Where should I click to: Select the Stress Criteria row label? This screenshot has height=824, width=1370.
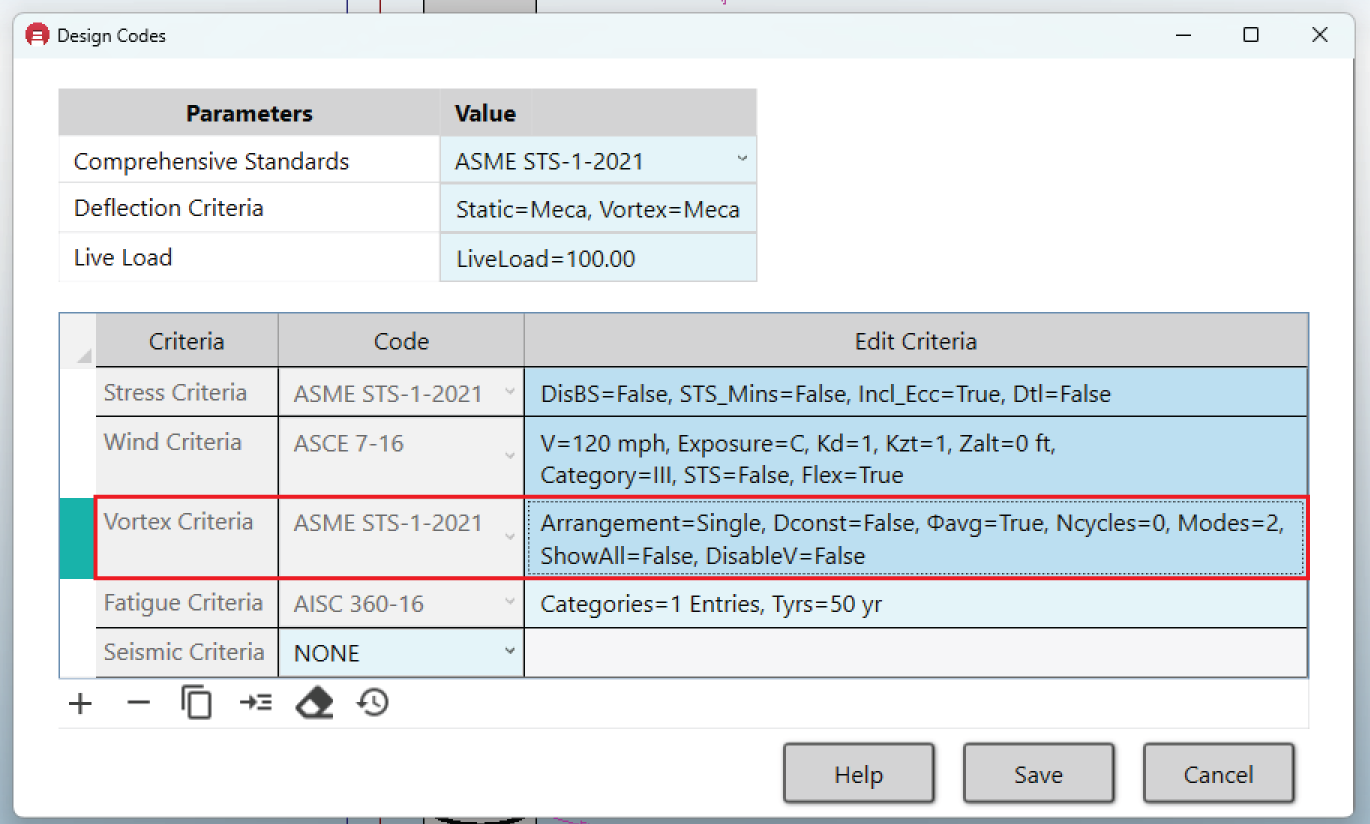pos(187,393)
